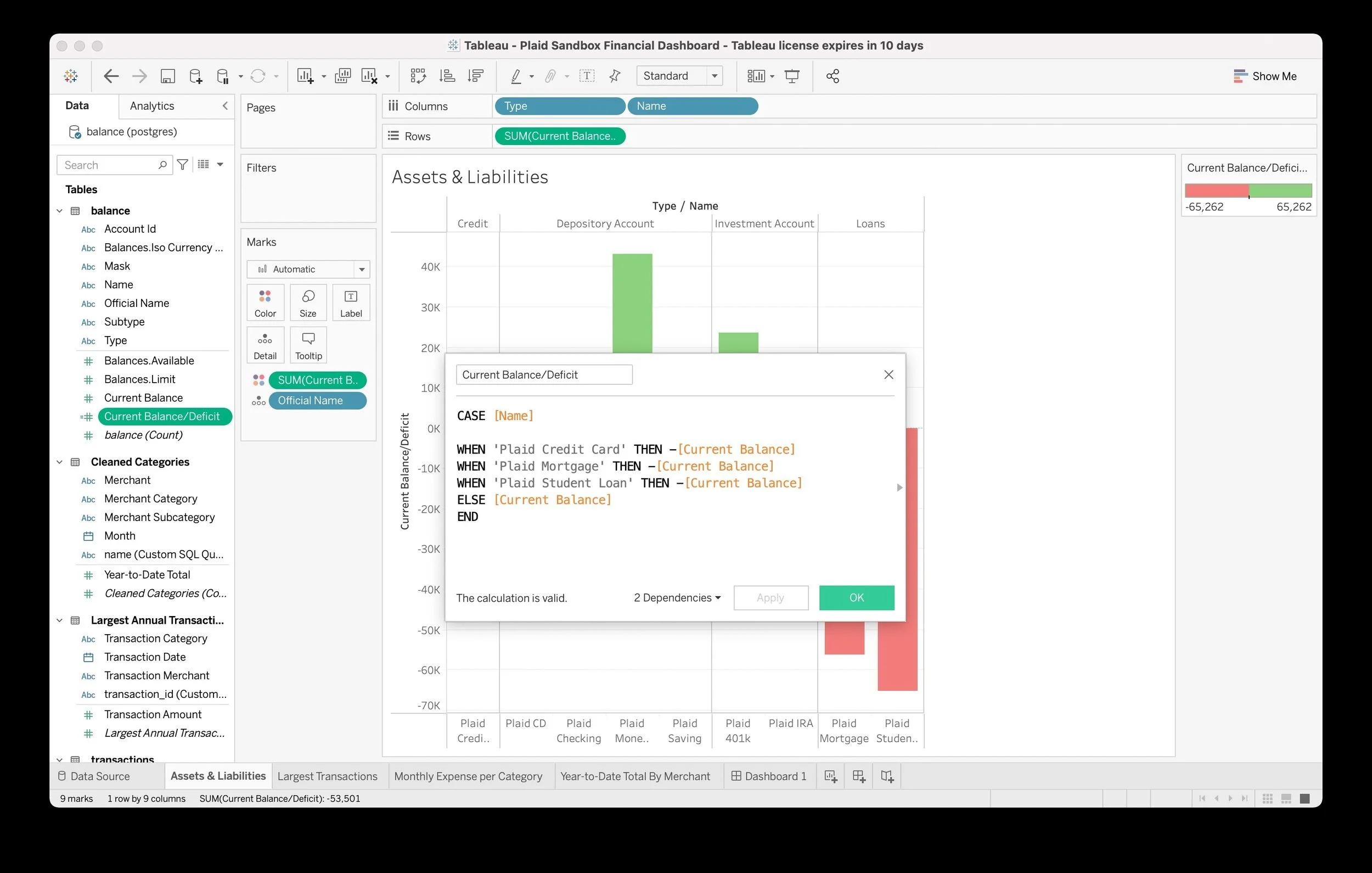Toggle Show Me panel
Viewport: 1372px width, 873px height.
pyautogui.click(x=1265, y=76)
